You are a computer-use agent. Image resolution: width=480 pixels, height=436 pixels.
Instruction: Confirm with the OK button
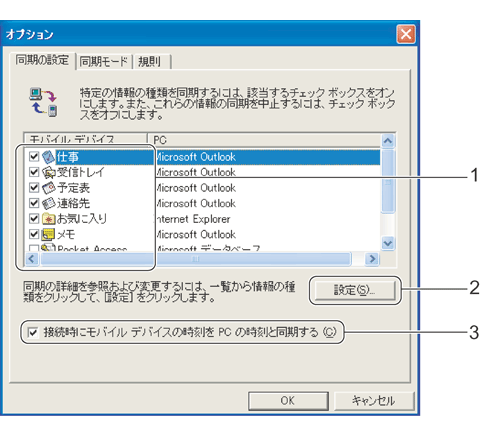tap(288, 400)
